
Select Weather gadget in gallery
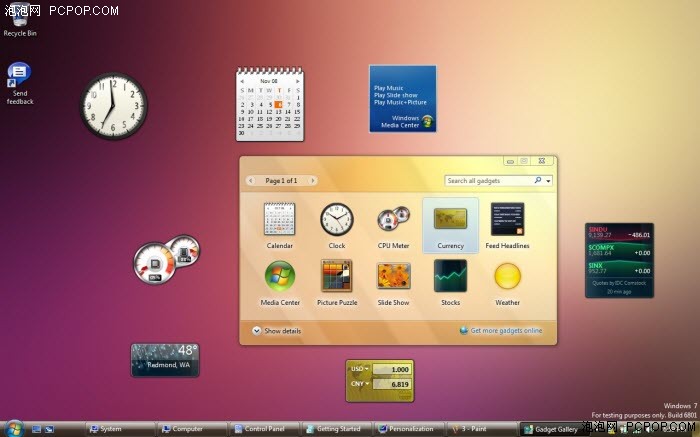[x=507, y=283]
